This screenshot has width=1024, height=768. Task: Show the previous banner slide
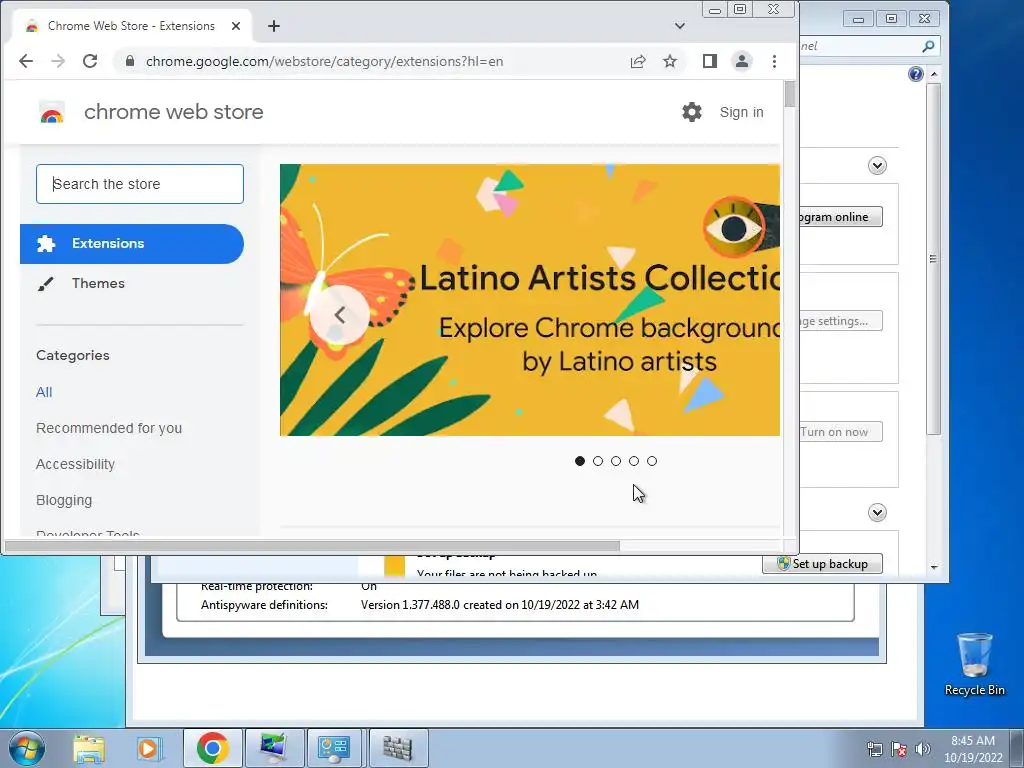click(340, 315)
